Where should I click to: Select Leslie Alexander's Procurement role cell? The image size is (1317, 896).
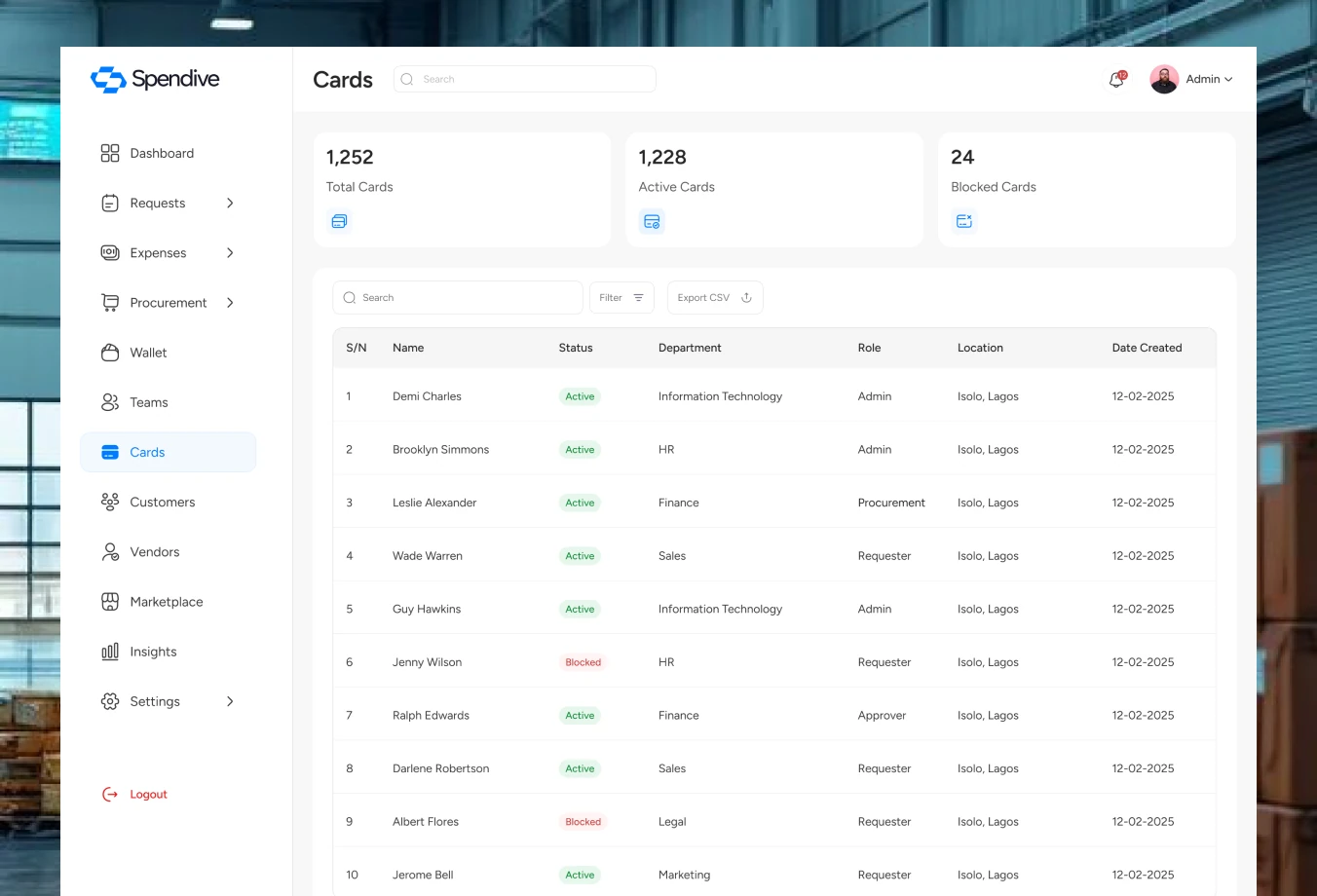click(891, 503)
